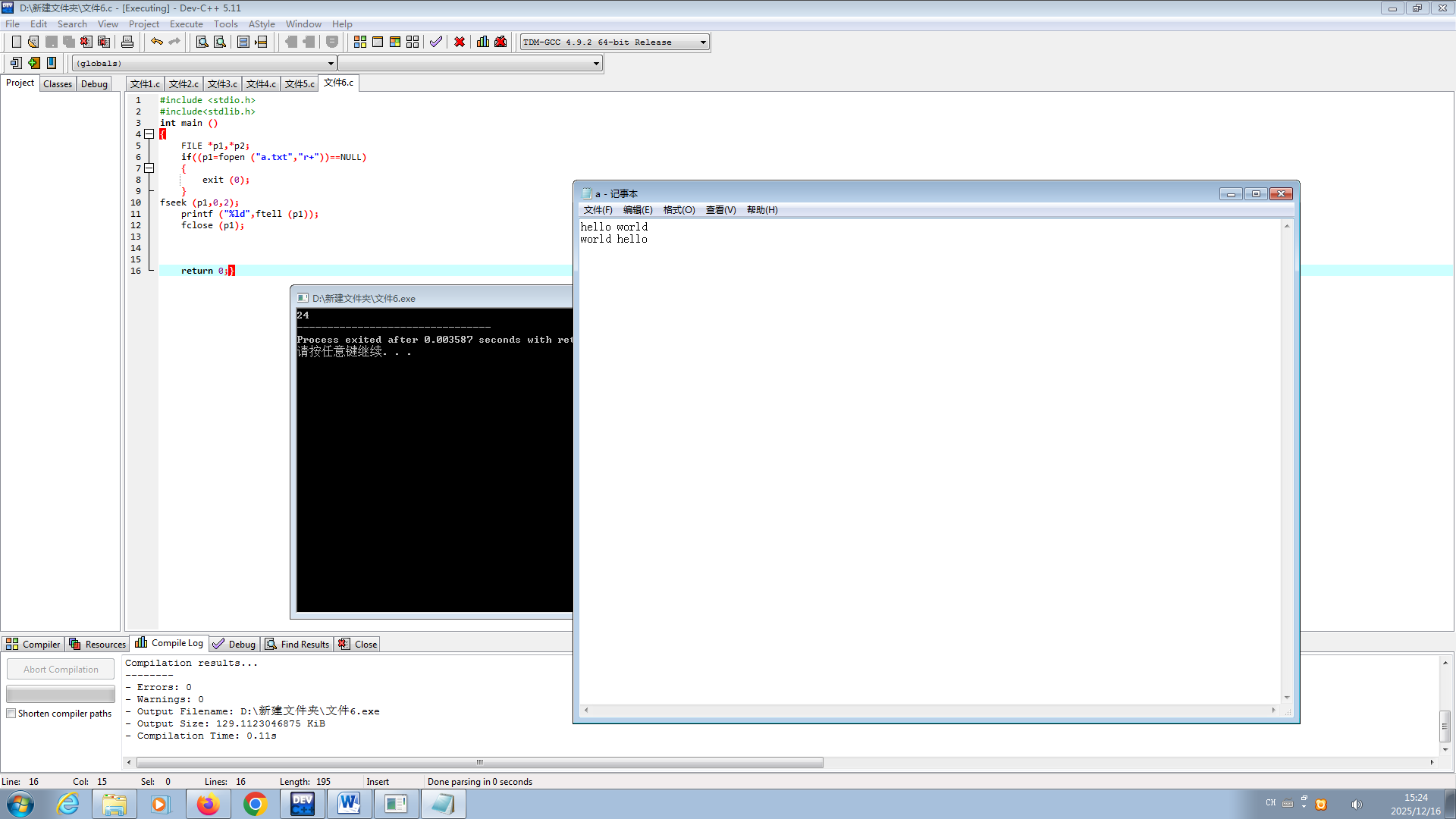Click the New file toolbar icon

(16, 42)
